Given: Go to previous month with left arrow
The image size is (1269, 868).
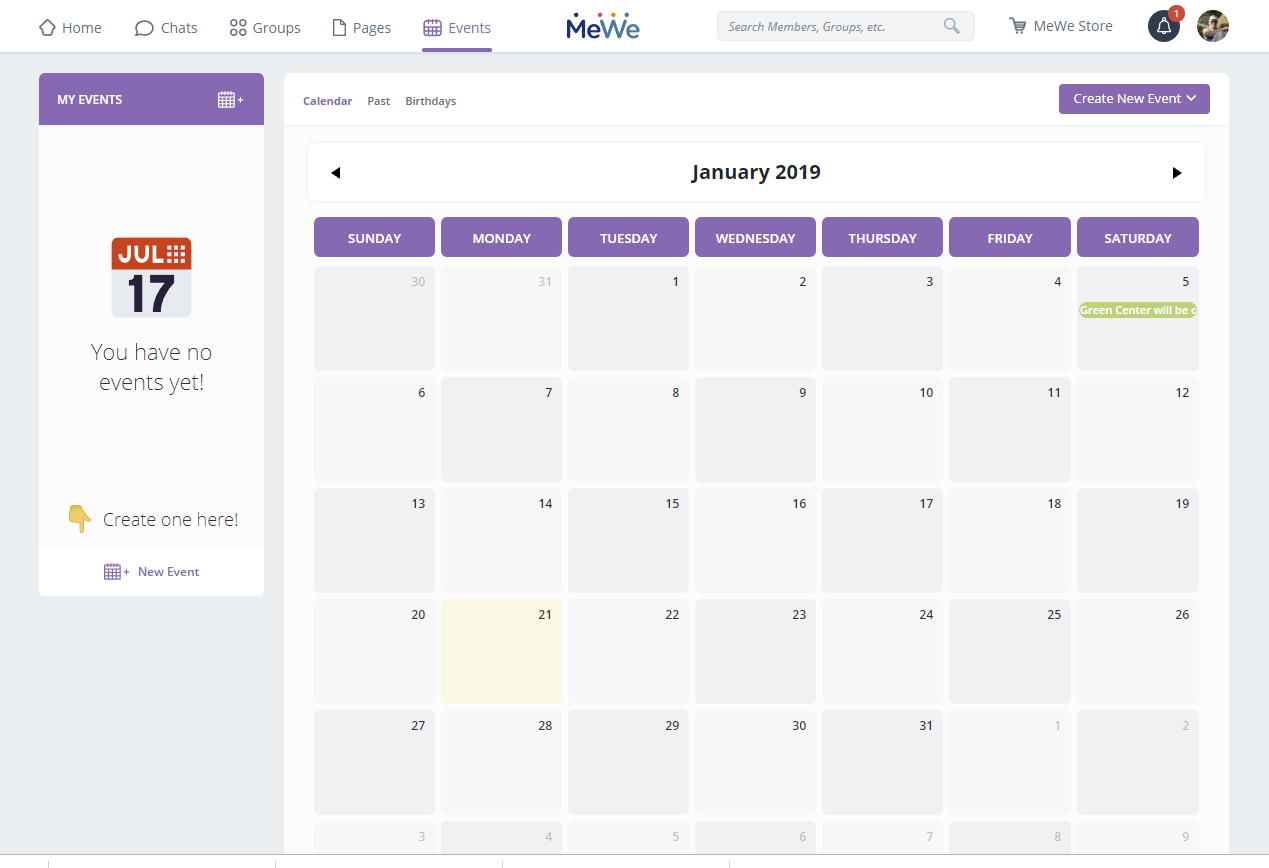Looking at the screenshot, I should coord(336,173).
